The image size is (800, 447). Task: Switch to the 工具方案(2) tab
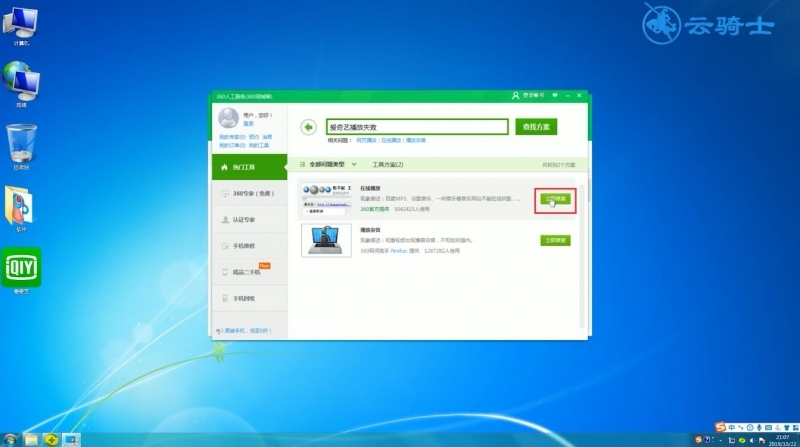(x=388, y=164)
